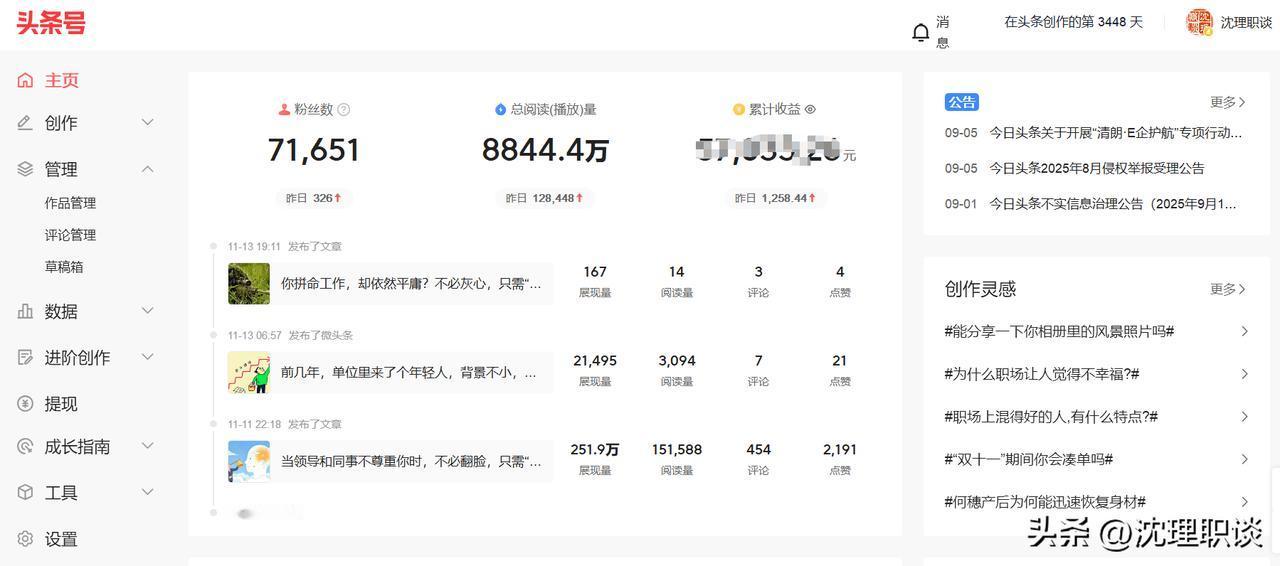Screen dimensions: 1280x566
Task: Open arrow for #为什么职场让人觉得不幸福?#
Action: 1244,374
